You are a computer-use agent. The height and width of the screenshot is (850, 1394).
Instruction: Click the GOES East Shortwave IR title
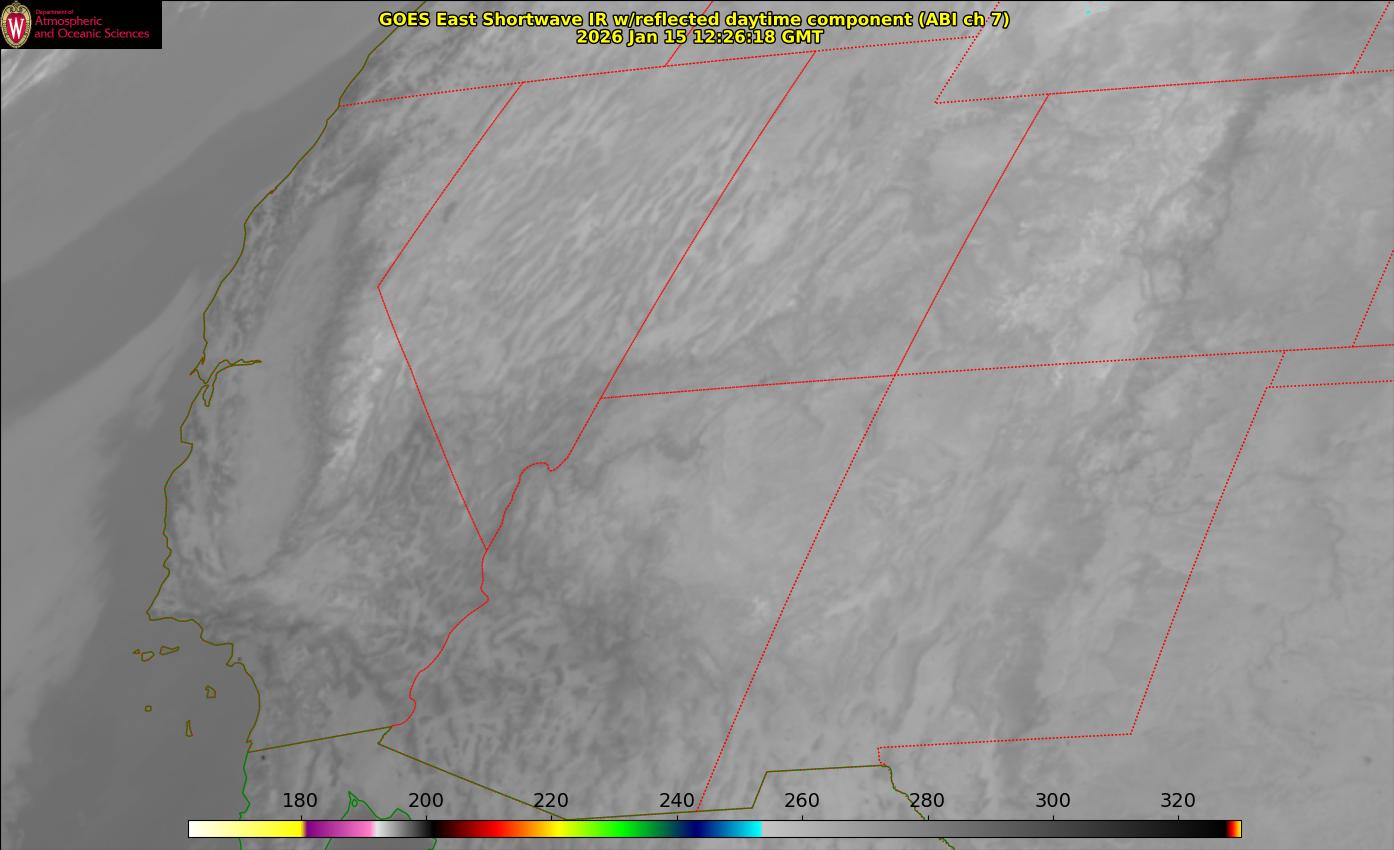tap(693, 19)
